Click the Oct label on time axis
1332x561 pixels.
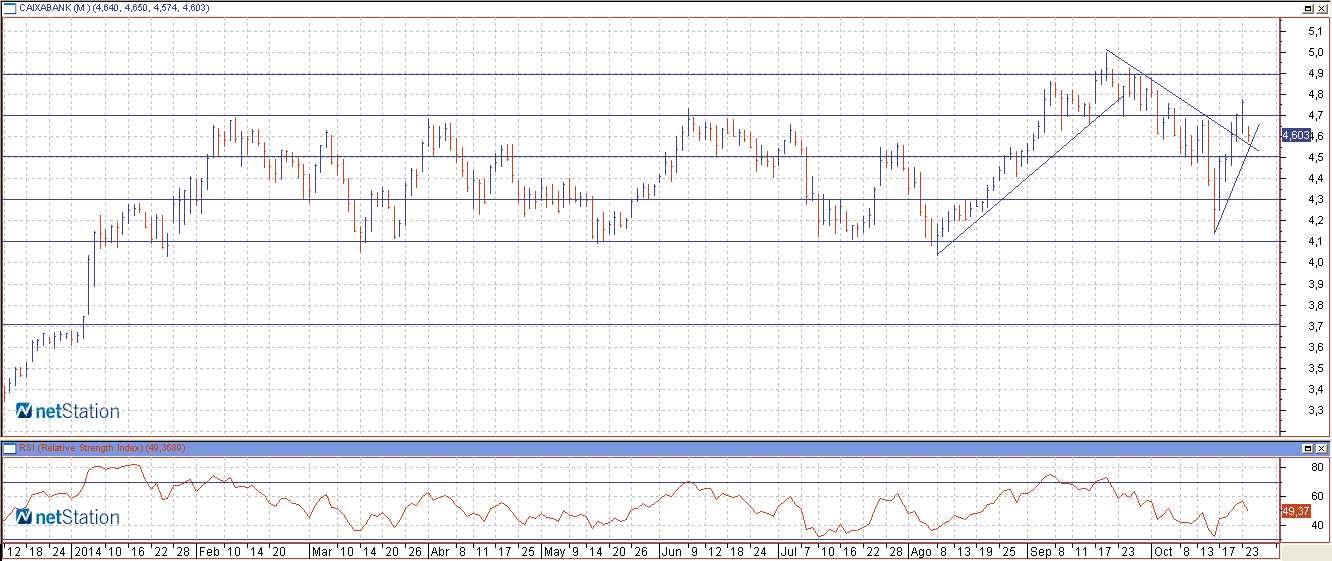(1163, 551)
